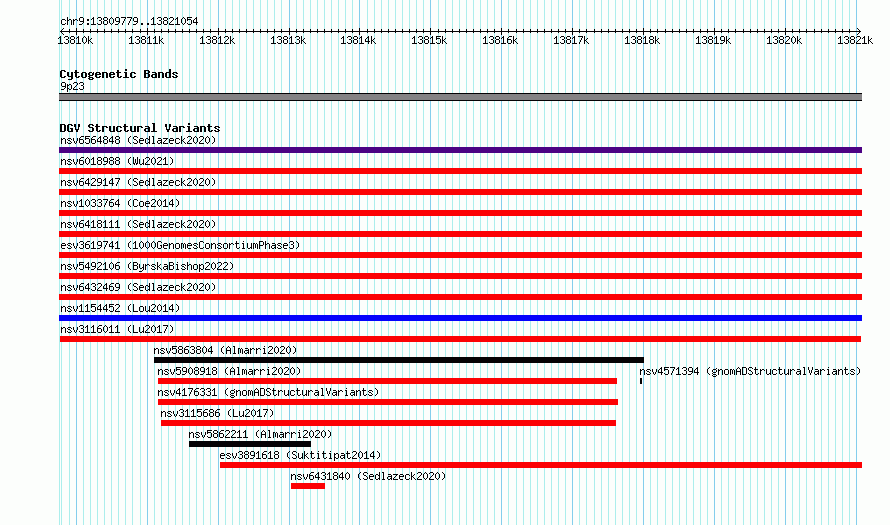This screenshot has height=525, width=890.
Task: Open the nsv6418111 (Sedlazeck2020) label
Action: (138, 224)
